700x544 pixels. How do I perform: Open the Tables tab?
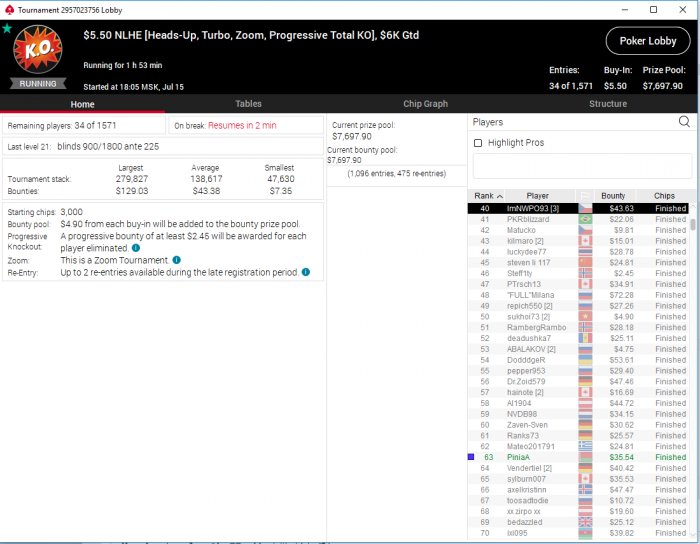click(x=248, y=104)
